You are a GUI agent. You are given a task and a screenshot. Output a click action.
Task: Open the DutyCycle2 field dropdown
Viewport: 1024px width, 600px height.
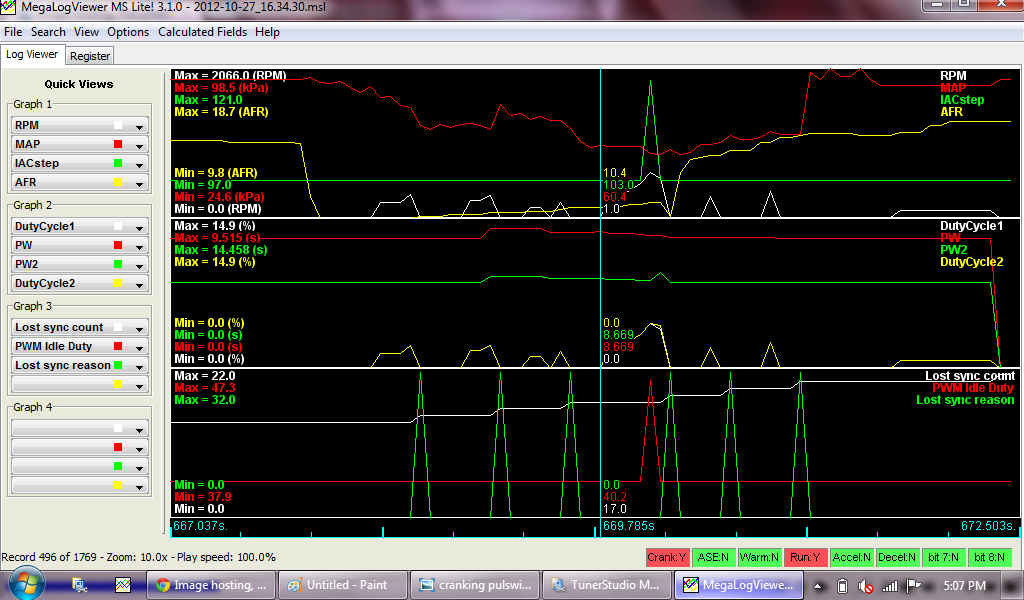(140, 284)
